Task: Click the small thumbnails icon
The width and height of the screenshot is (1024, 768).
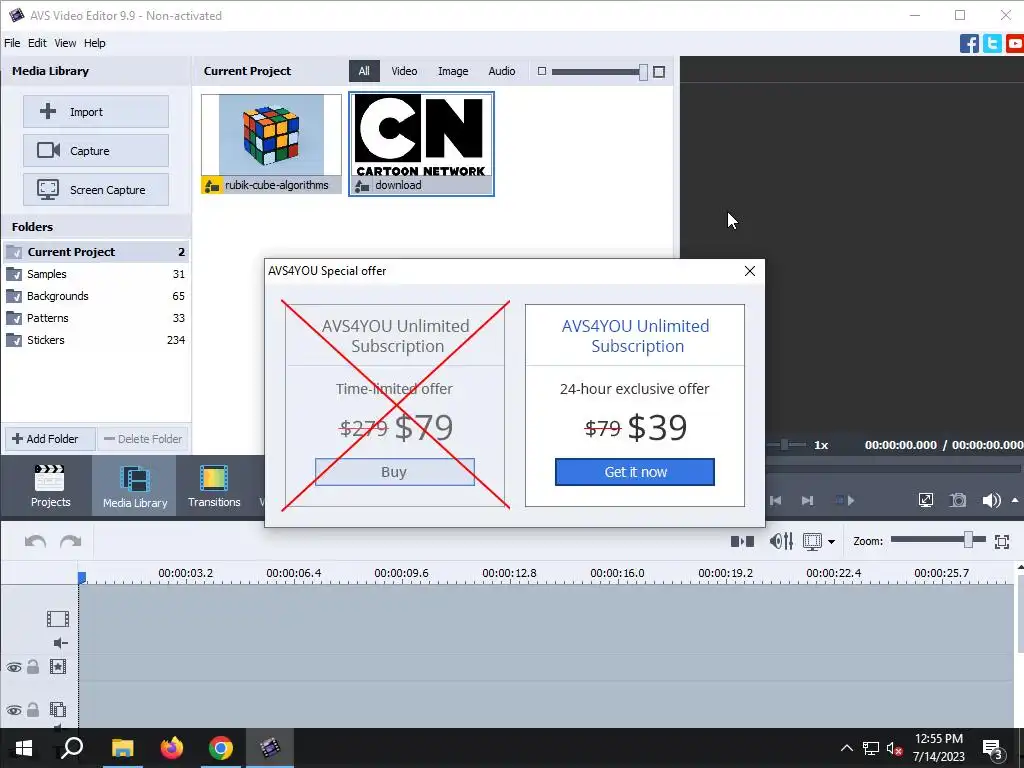Action: point(541,71)
